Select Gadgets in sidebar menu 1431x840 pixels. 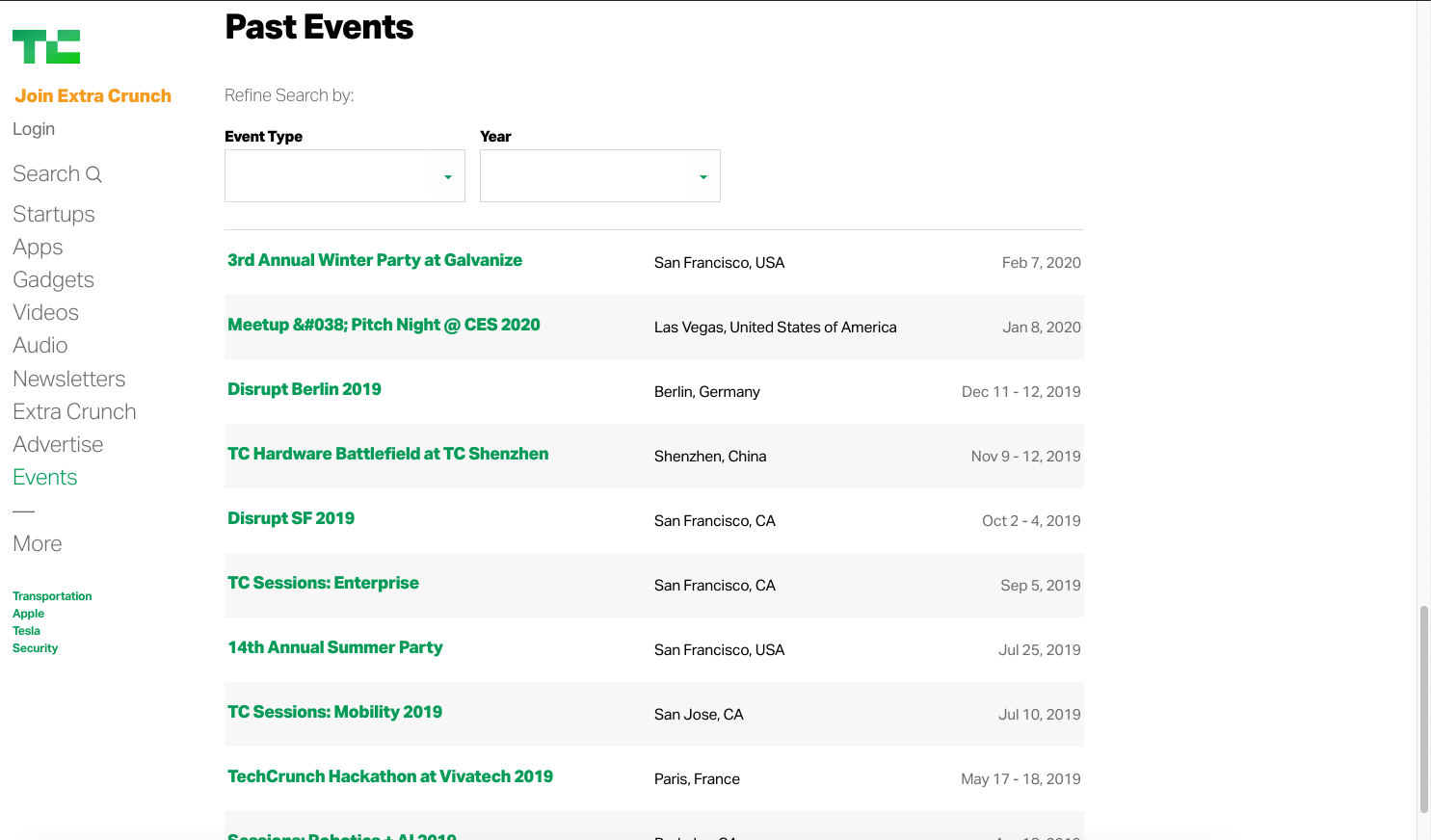(53, 280)
